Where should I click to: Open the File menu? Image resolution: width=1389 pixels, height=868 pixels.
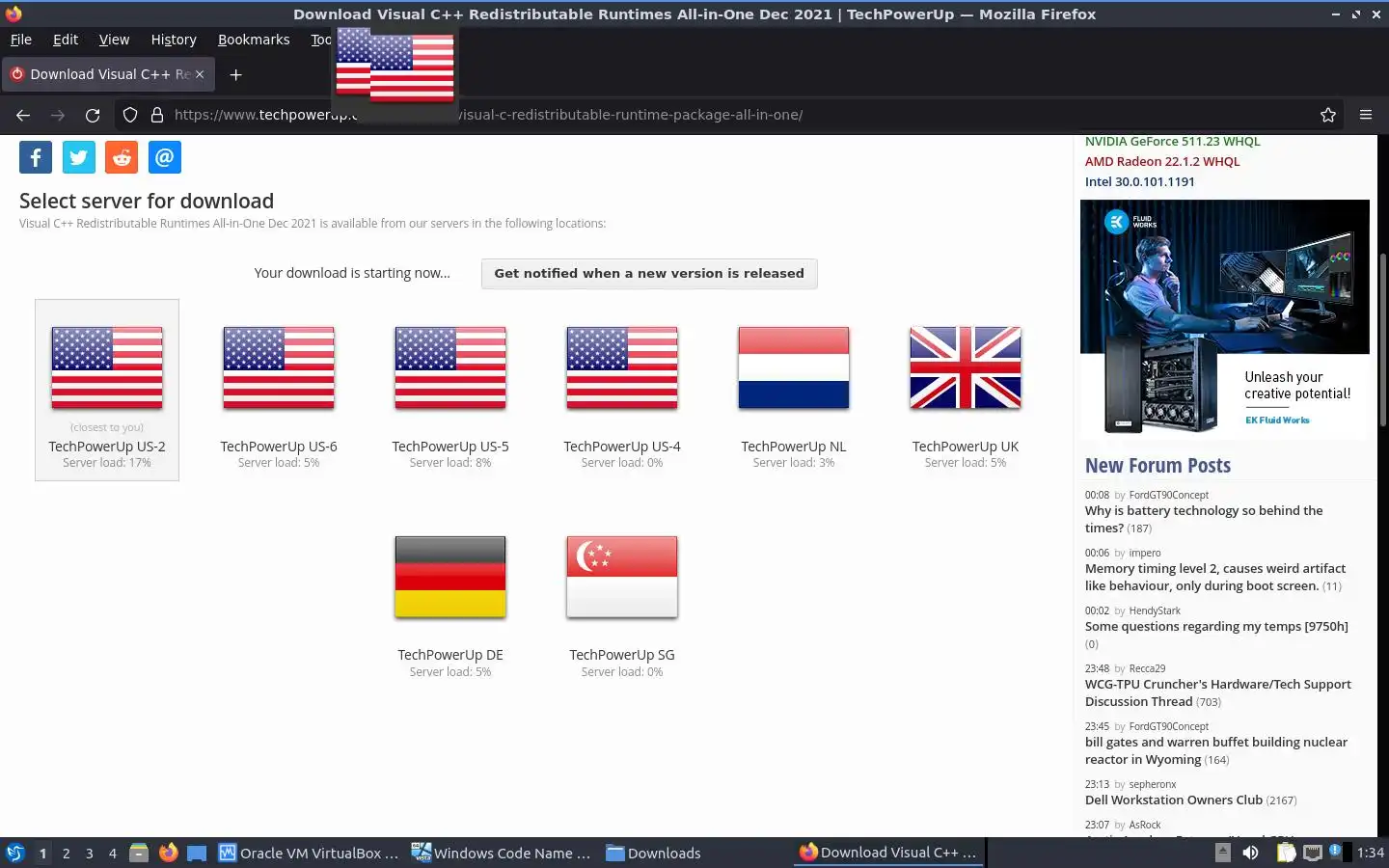21,40
